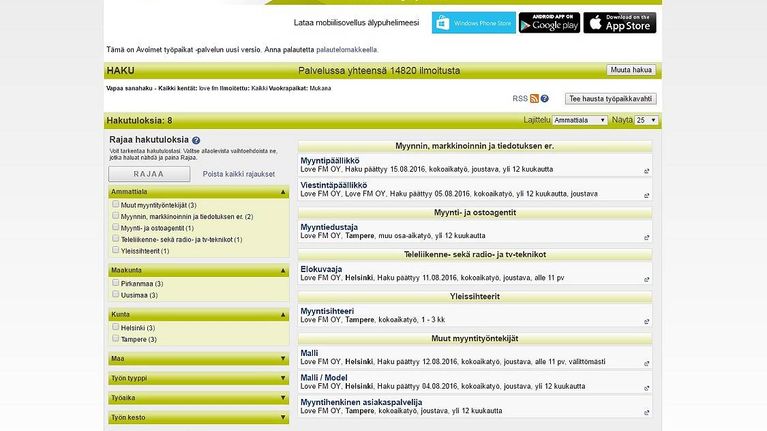Click 'Palvelussa yhteensä 14820 ilmoitusta' text
The image size is (767, 431).
click(x=379, y=70)
